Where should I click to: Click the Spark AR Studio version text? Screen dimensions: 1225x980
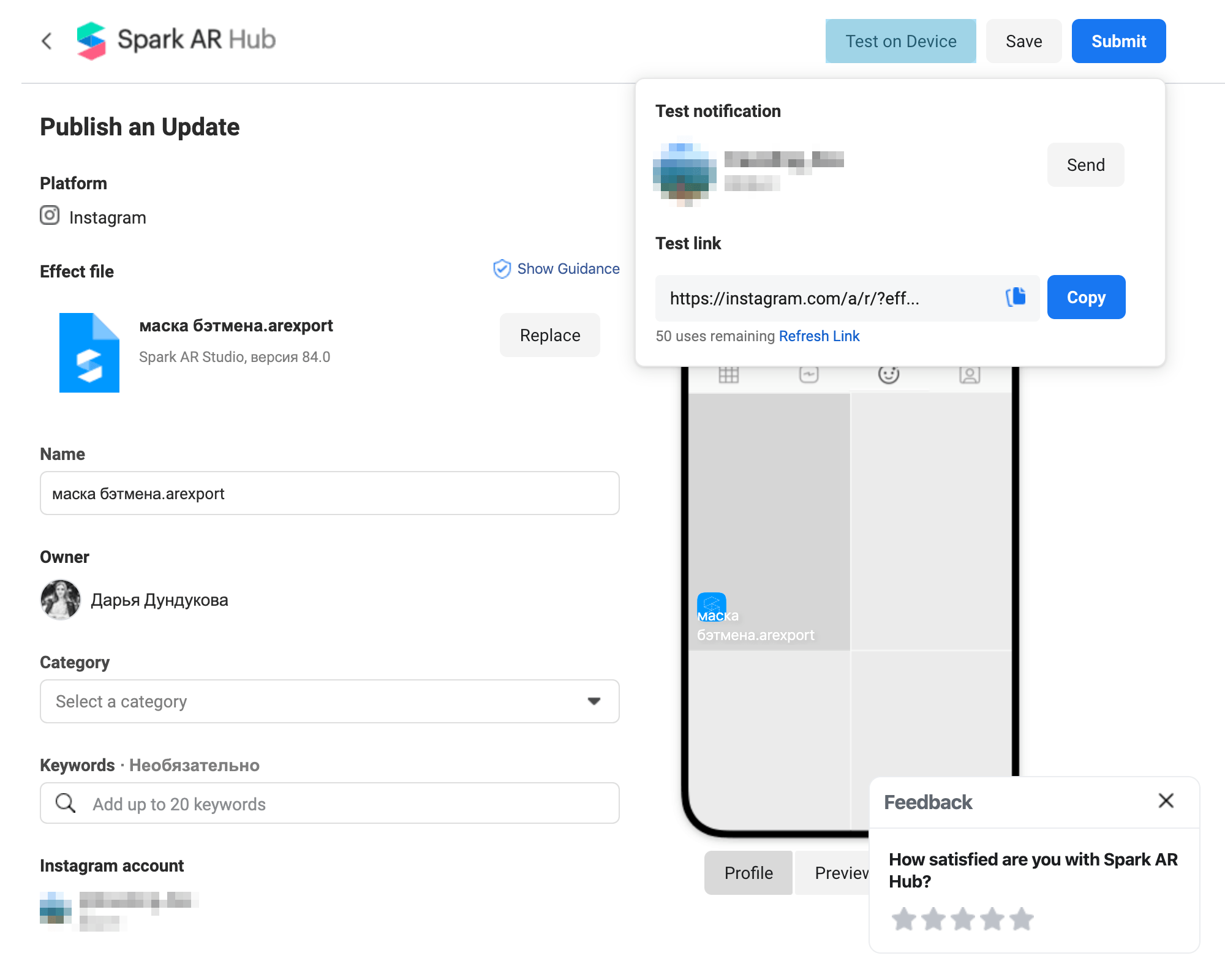point(235,357)
